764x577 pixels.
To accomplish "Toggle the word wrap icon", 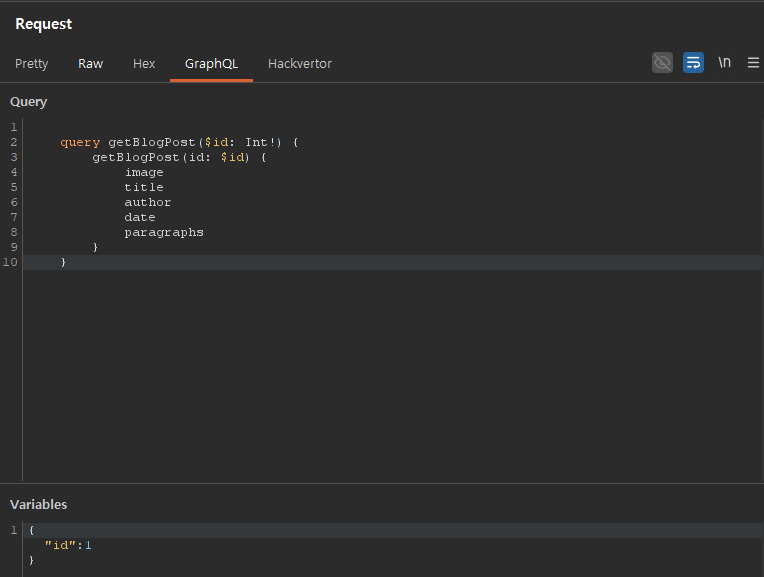I will point(693,63).
